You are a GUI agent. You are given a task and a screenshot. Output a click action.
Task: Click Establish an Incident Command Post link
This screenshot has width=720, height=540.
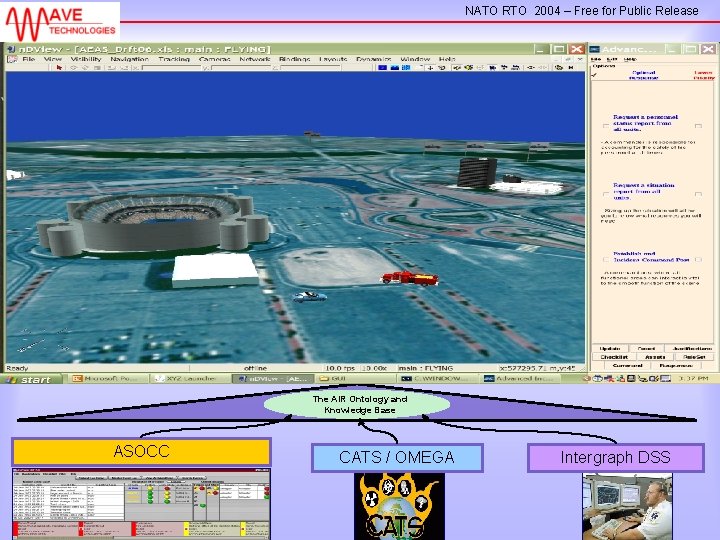(x=651, y=256)
